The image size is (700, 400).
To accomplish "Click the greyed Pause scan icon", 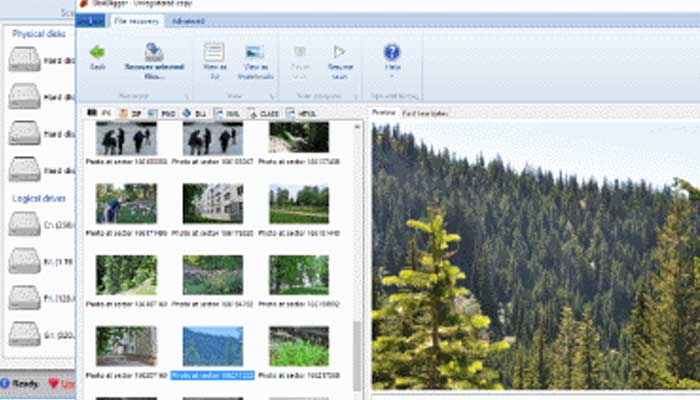I will (300, 51).
